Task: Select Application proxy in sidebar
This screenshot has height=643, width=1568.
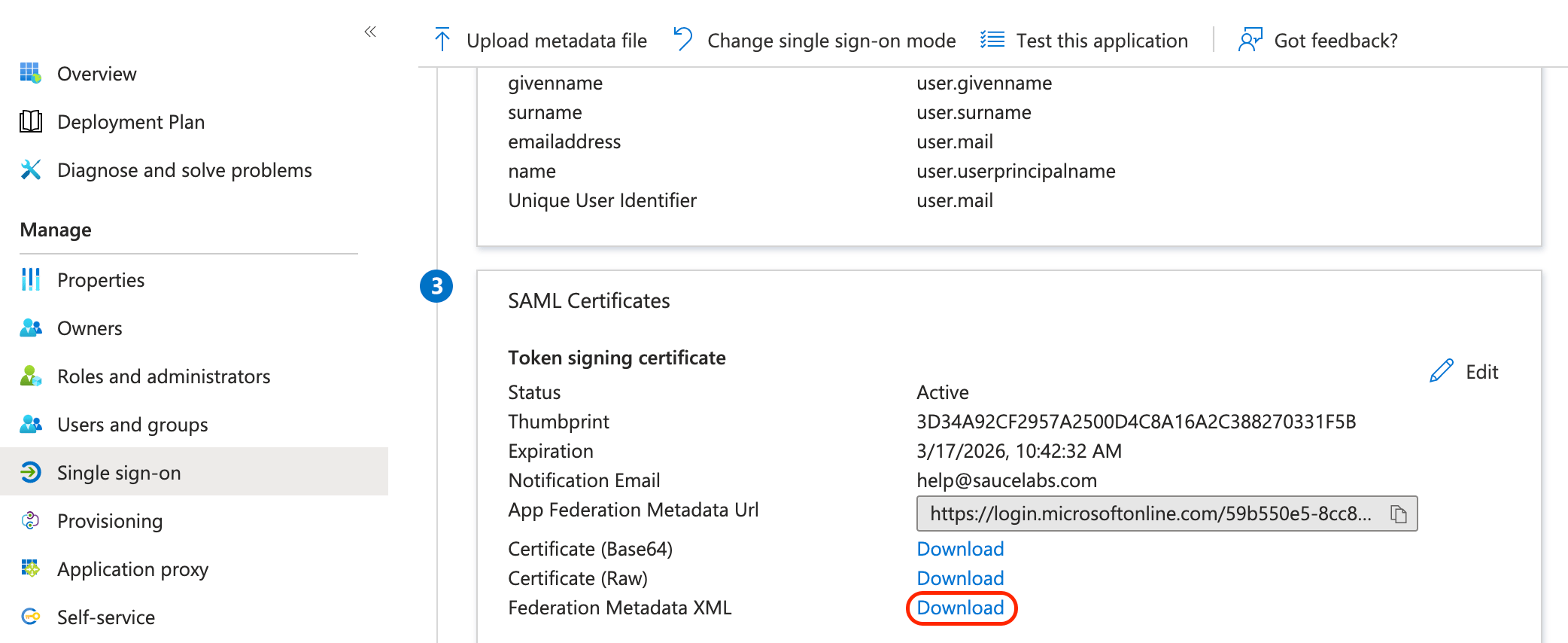Action: point(132,569)
